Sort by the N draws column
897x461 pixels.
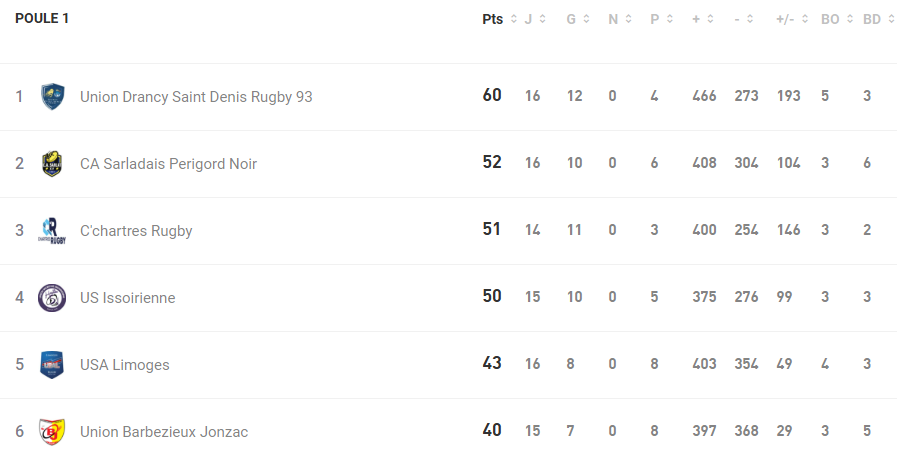627,19
